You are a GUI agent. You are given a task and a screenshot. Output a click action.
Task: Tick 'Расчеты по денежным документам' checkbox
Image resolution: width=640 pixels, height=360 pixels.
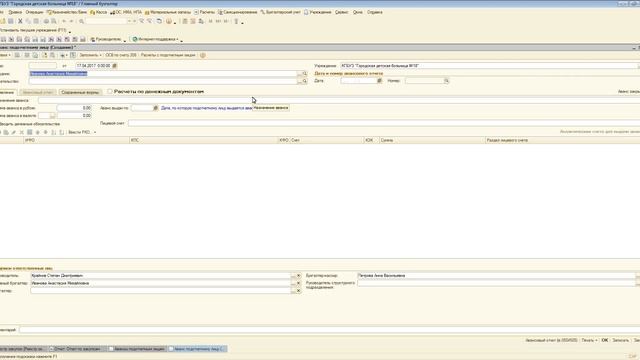[110, 91]
